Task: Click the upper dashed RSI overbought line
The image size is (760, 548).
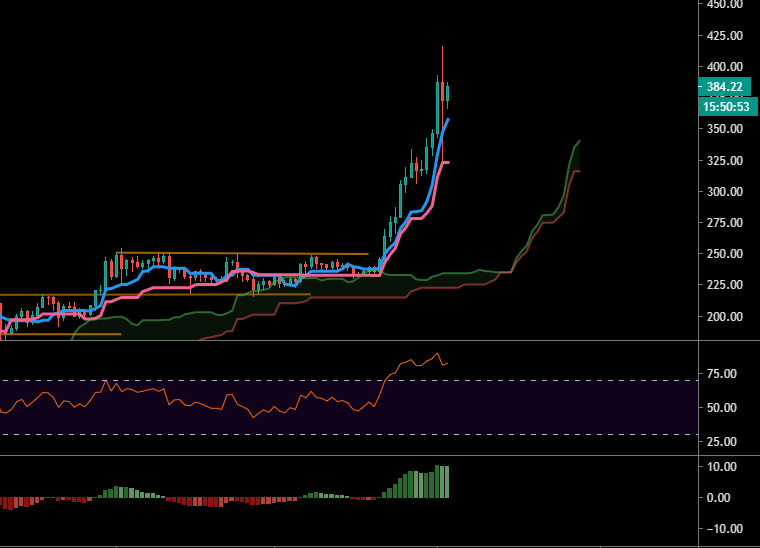Action: [200, 380]
